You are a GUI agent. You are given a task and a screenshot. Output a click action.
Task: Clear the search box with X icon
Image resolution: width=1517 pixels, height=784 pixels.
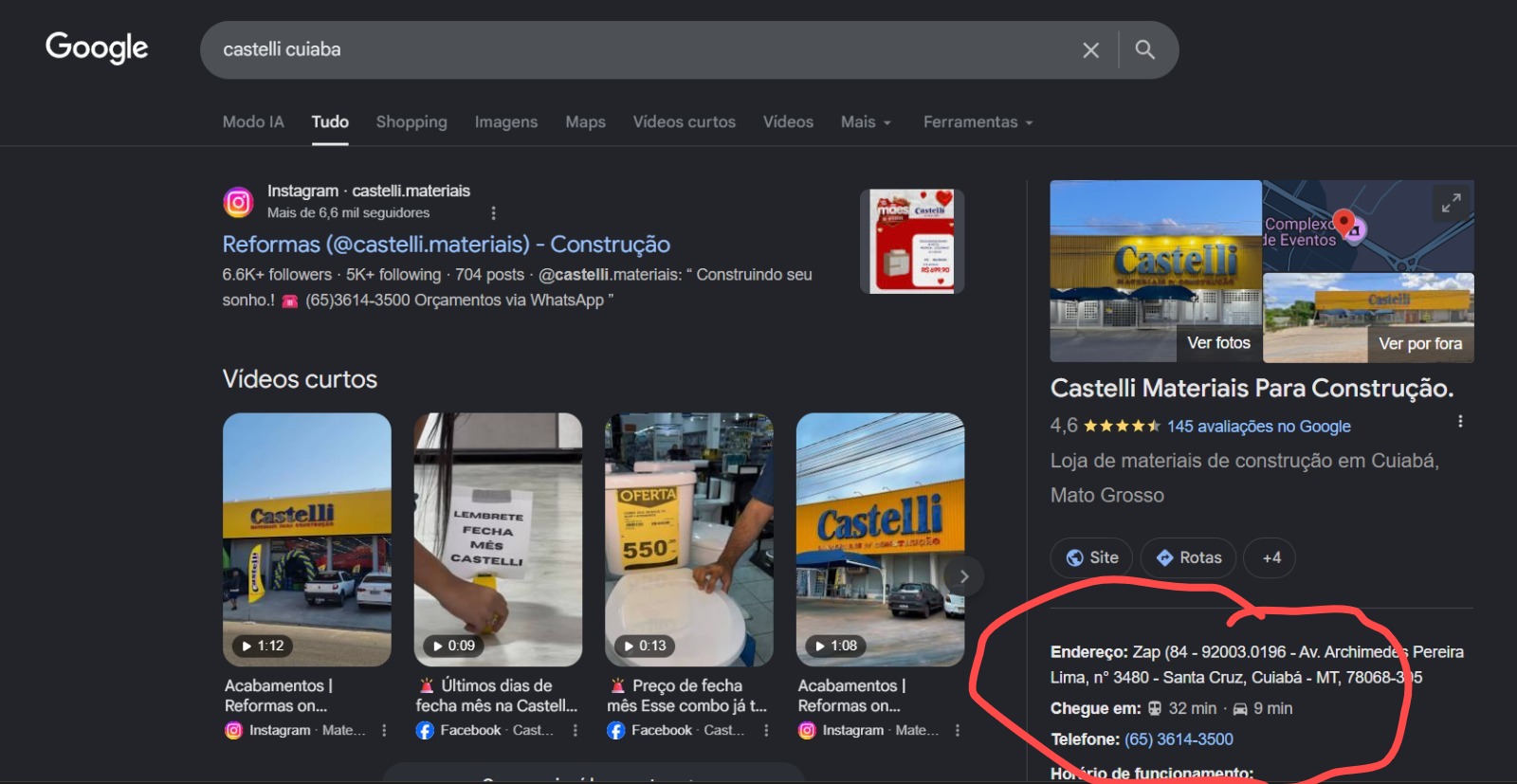pyautogui.click(x=1091, y=50)
